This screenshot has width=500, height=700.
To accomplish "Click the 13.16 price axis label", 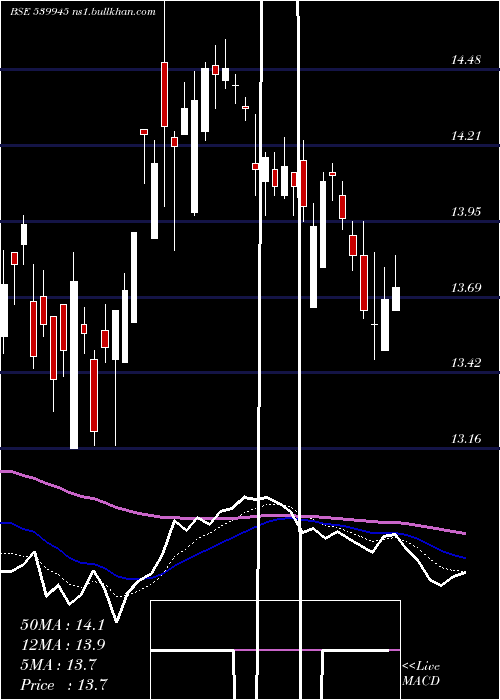I will tap(466, 438).
